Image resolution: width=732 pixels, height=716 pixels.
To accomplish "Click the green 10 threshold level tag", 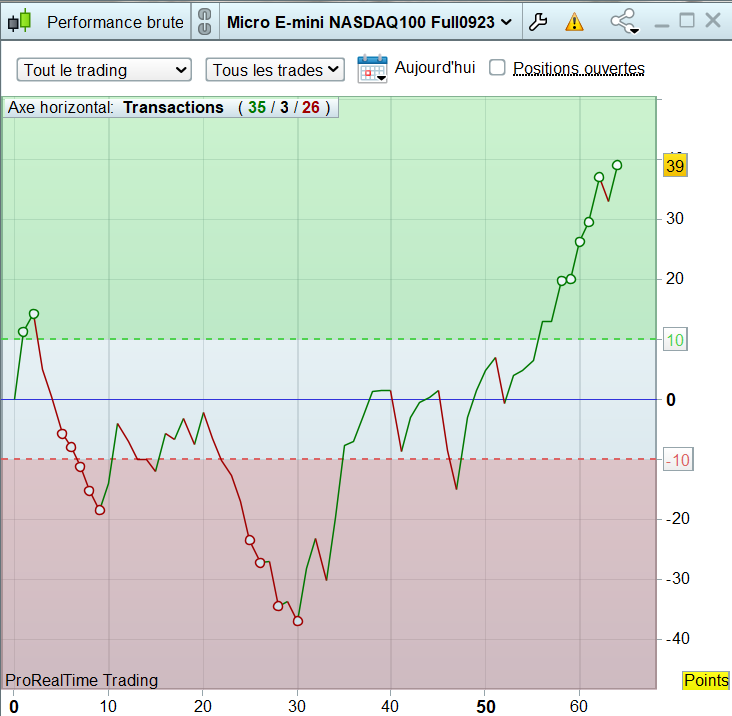I will [675, 340].
